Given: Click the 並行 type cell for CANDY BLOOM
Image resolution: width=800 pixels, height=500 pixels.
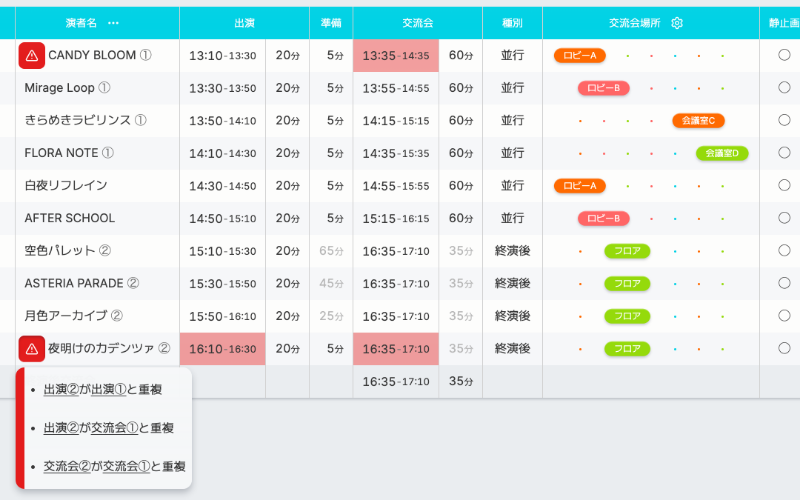Looking at the screenshot, I should click(512, 55).
